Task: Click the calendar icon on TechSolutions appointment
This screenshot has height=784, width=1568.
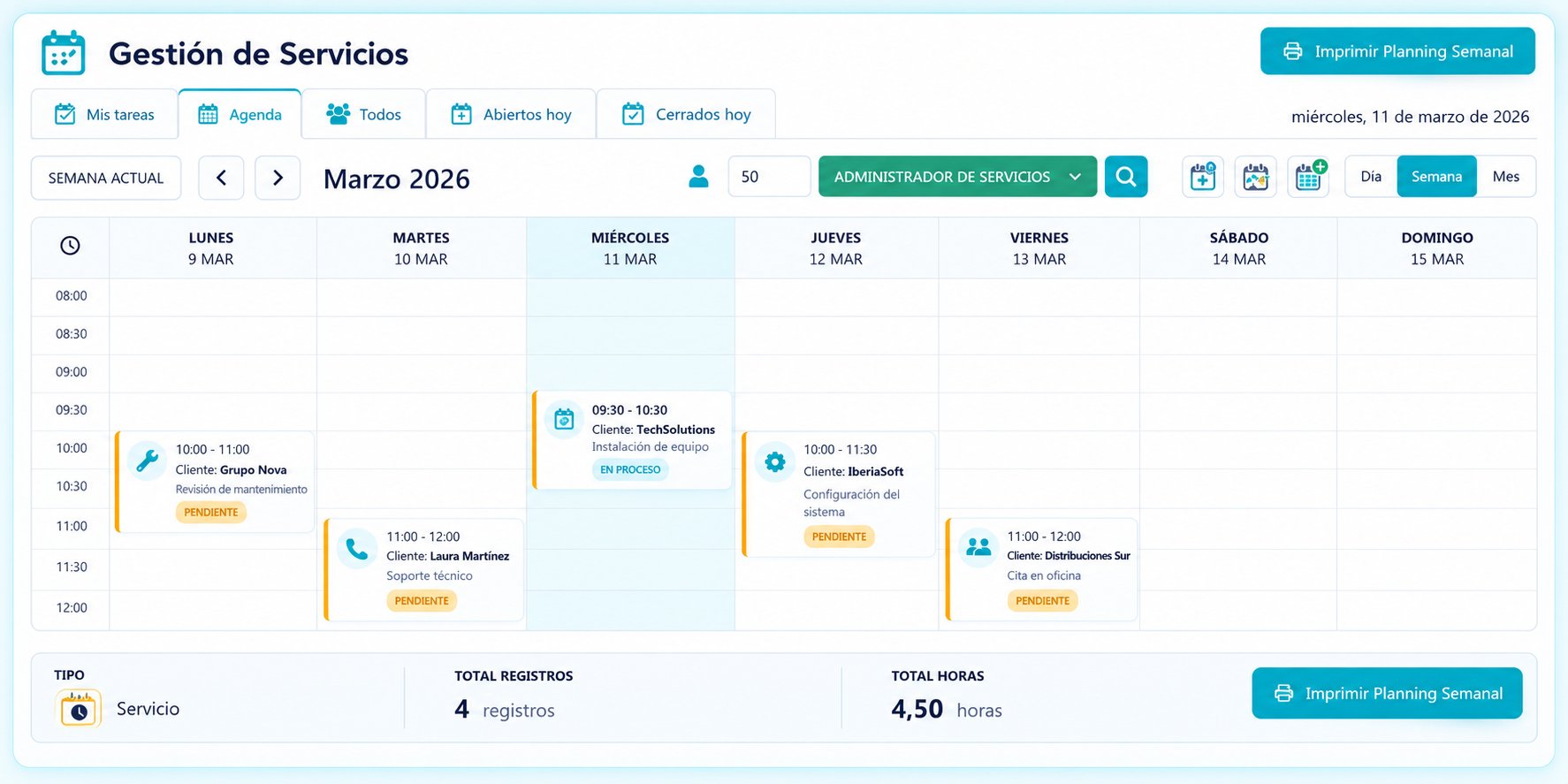Action: click(x=564, y=419)
